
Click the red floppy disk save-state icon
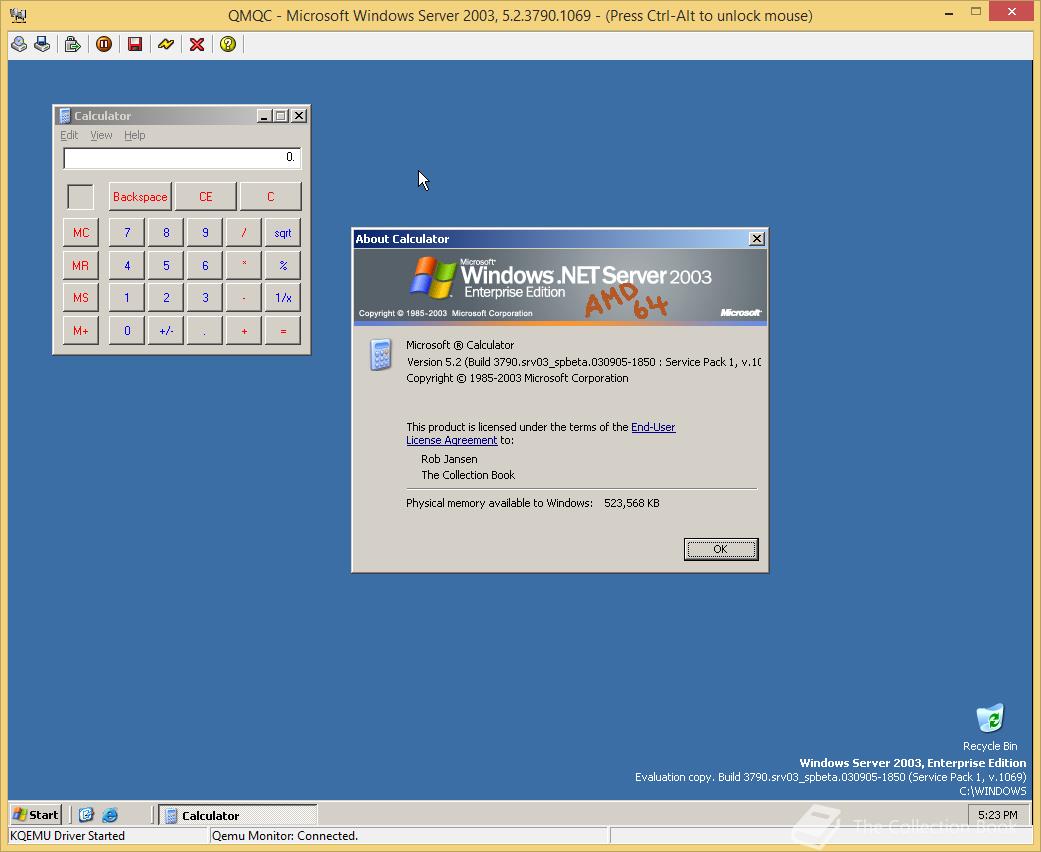135,44
